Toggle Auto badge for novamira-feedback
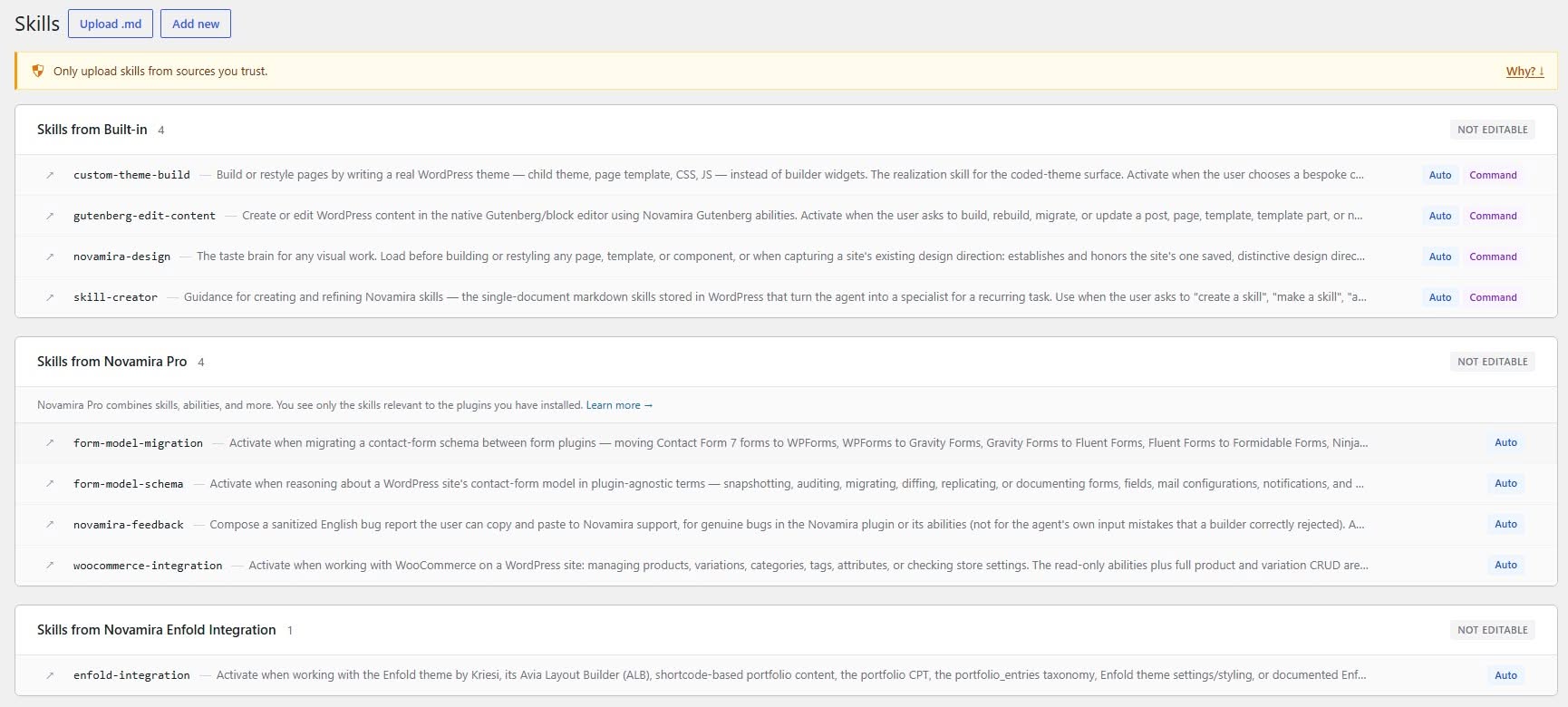Screen dimensions: 1568x707 1505,524
